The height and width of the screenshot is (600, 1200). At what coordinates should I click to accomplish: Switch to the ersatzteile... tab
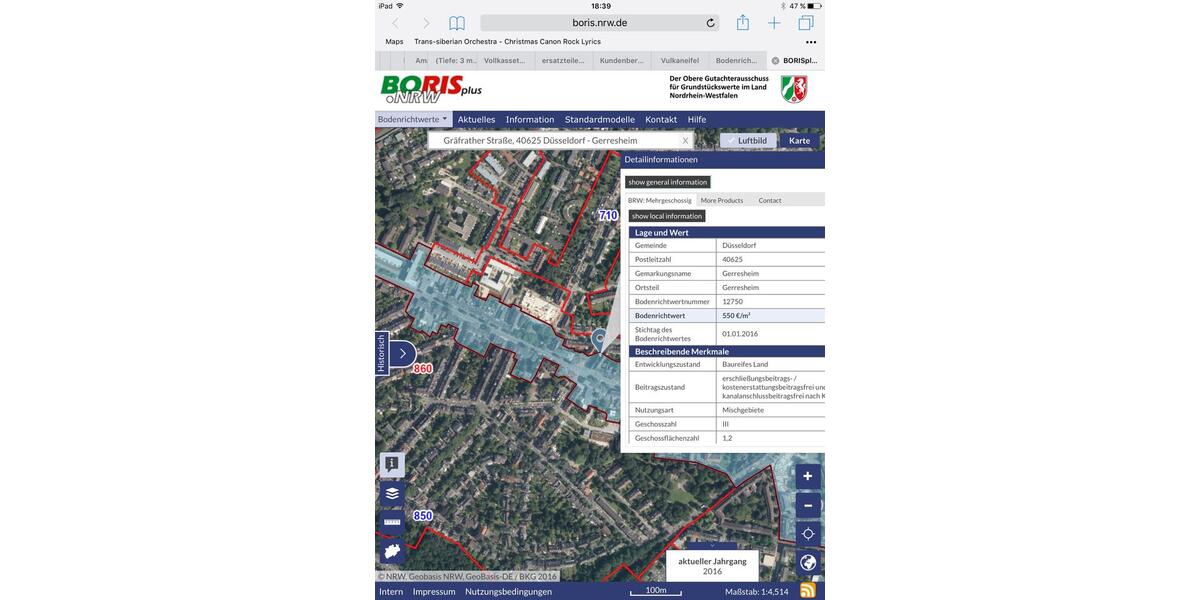click(x=563, y=61)
